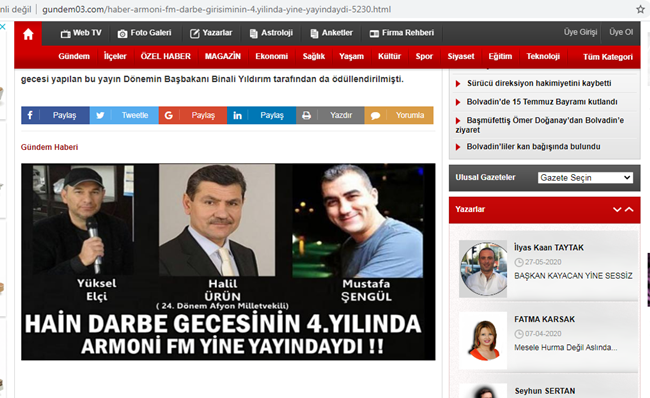
Task: Select the Spor category tab
Action: point(424,56)
